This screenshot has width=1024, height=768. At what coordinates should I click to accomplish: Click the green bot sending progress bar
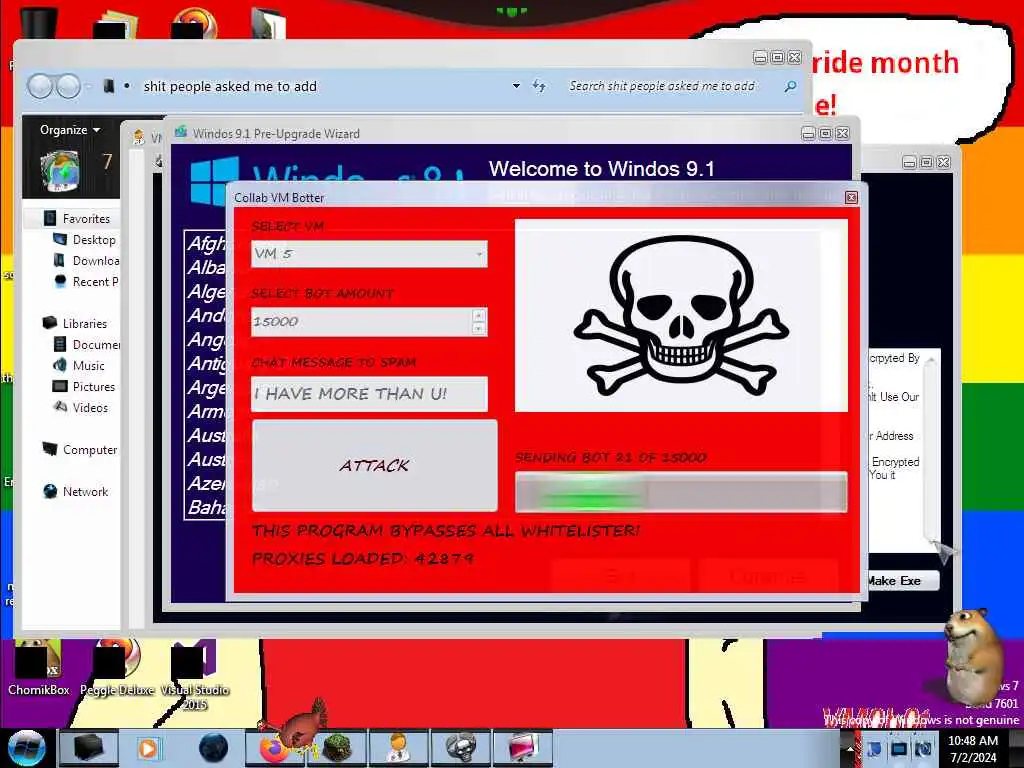[x=681, y=492]
